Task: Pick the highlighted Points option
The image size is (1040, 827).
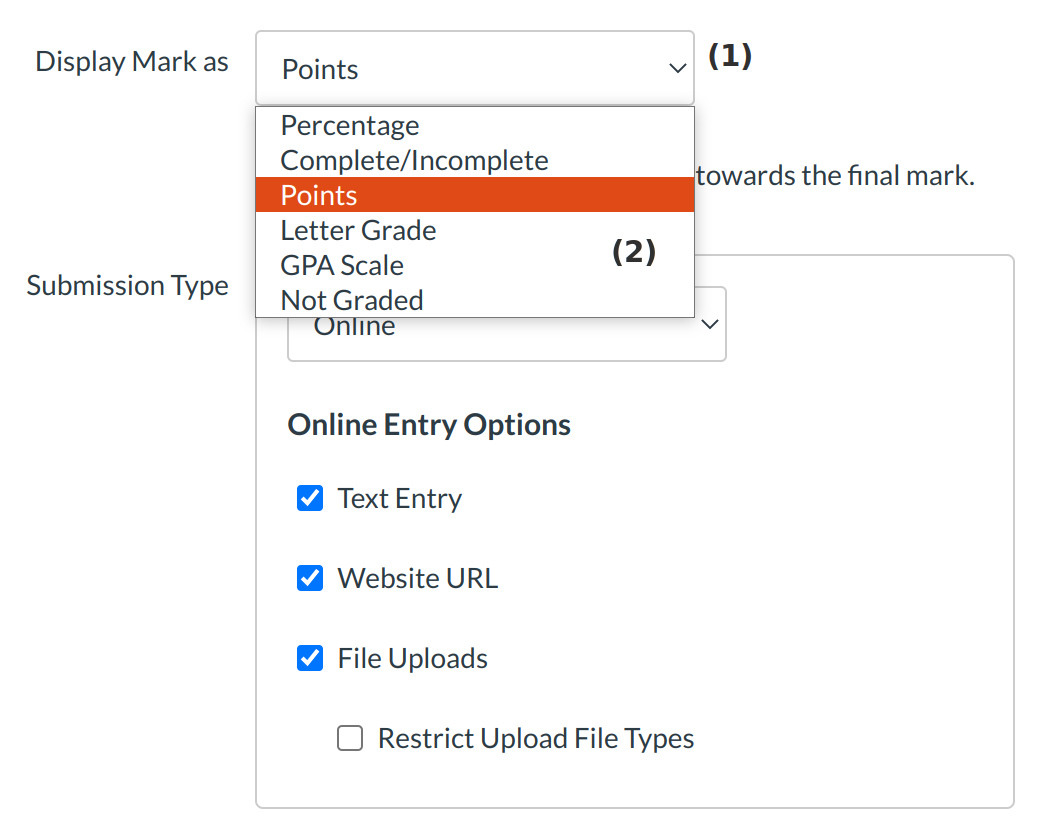Action: click(320, 195)
